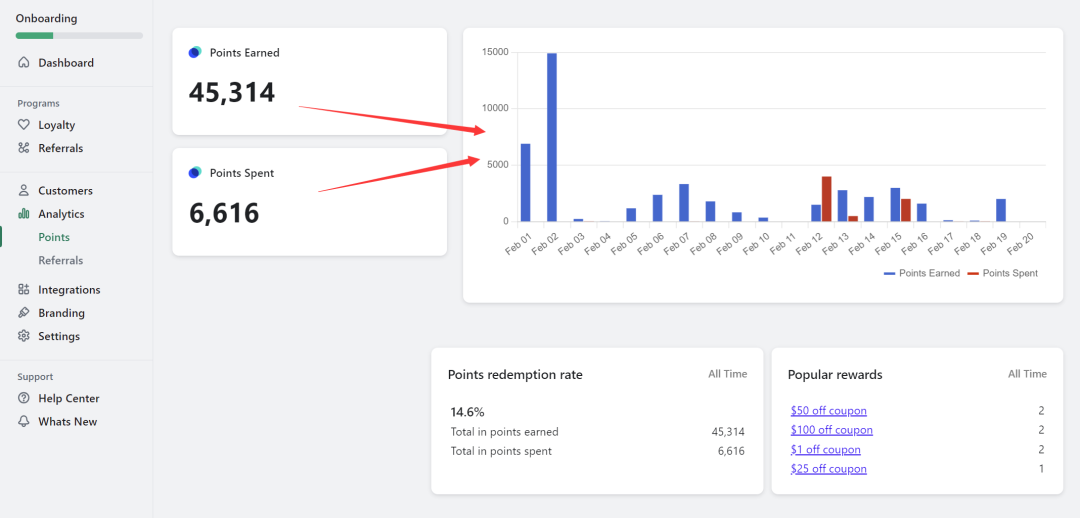Click the red Feb 12 points spent bar
This screenshot has width=1080, height=518.
(x=827, y=199)
